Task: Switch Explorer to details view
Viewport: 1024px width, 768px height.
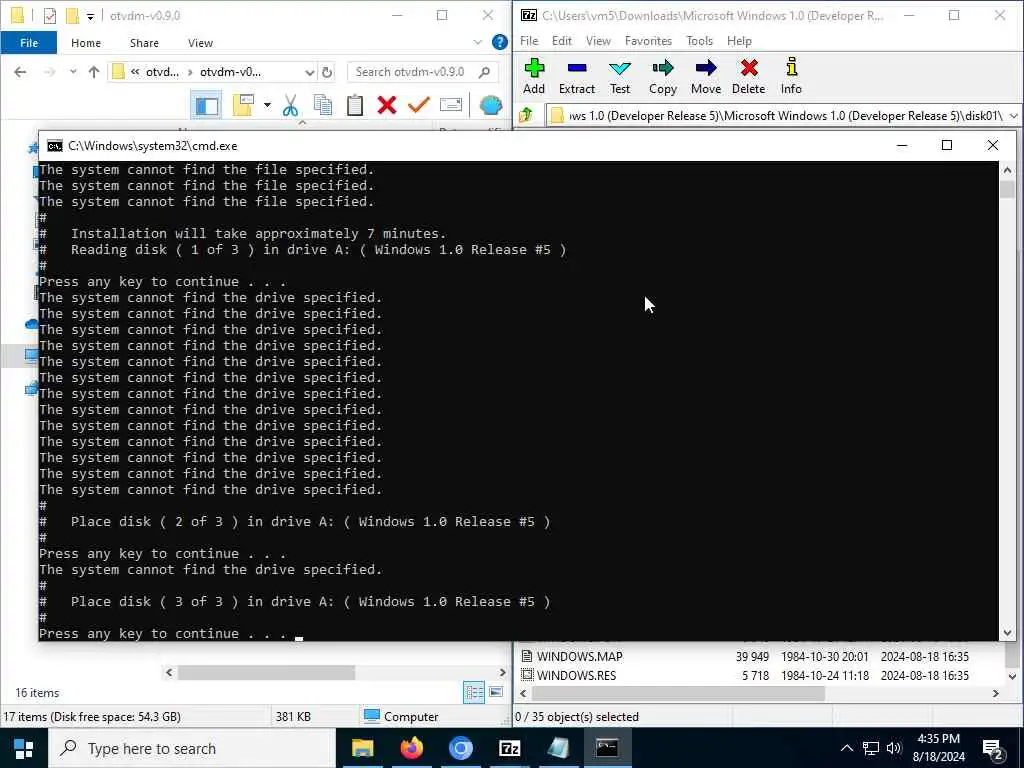Action: [x=473, y=692]
